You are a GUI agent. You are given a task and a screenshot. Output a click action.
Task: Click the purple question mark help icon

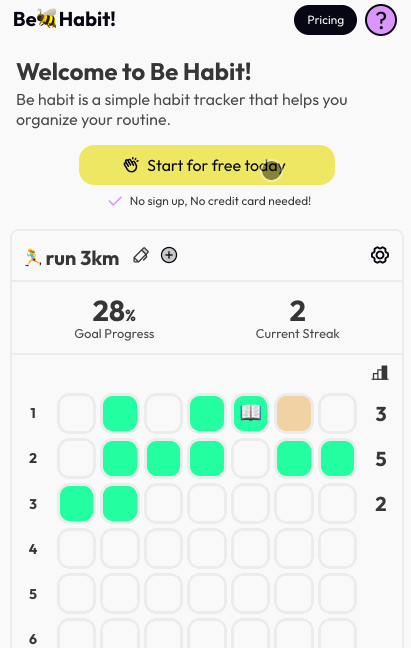[x=381, y=20]
